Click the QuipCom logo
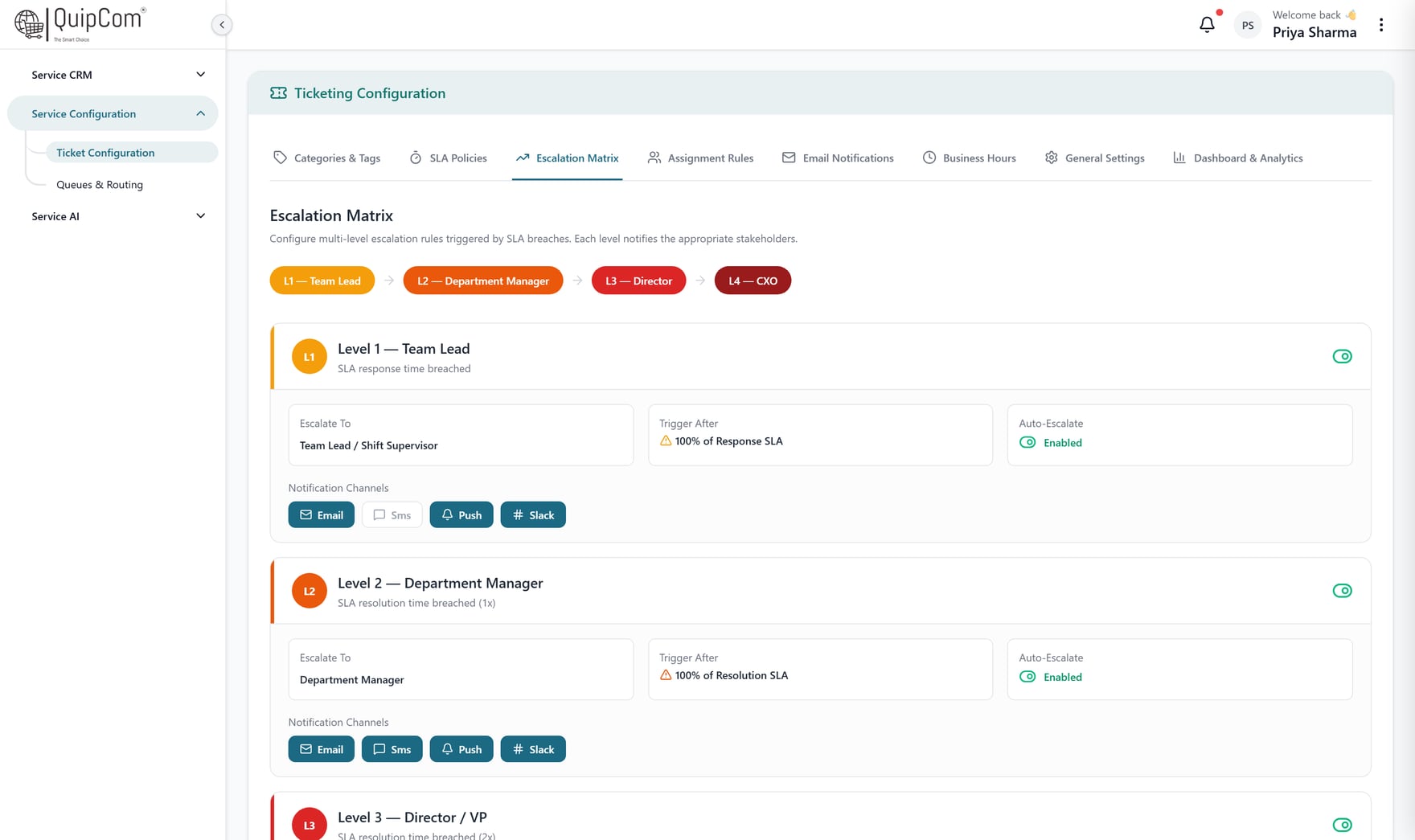Viewport: 1415px width, 840px height. [80, 24]
